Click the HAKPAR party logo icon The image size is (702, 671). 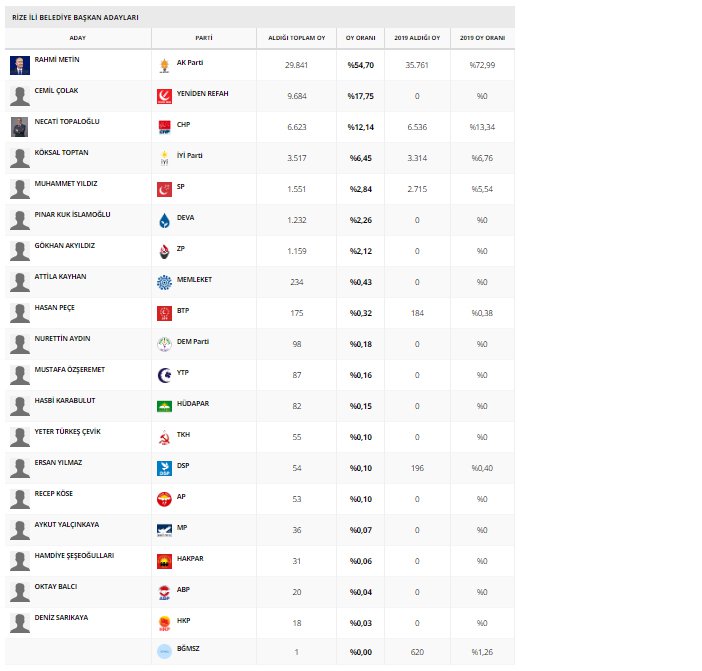pyautogui.click(x=165, y=561)
